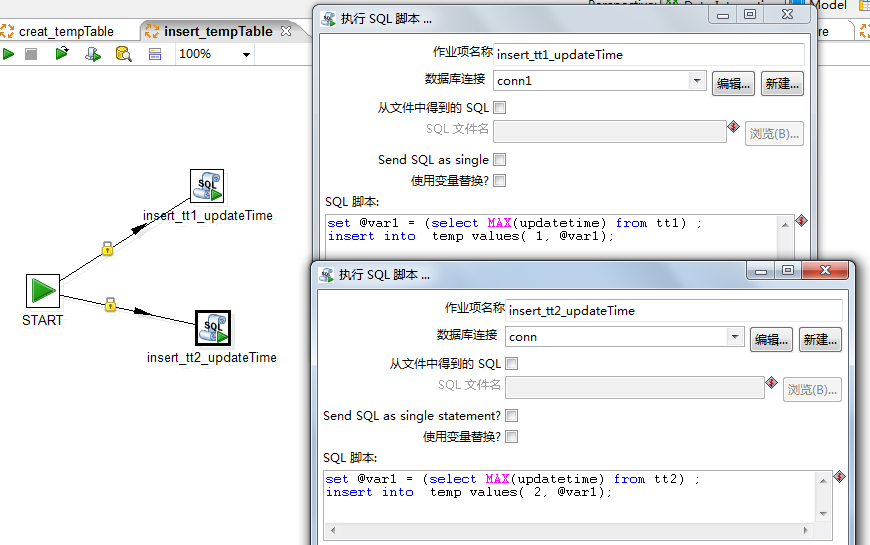Click variable diamond beside tt1 SQL script area
The image size is (870, 545).
tap(801, 221)
